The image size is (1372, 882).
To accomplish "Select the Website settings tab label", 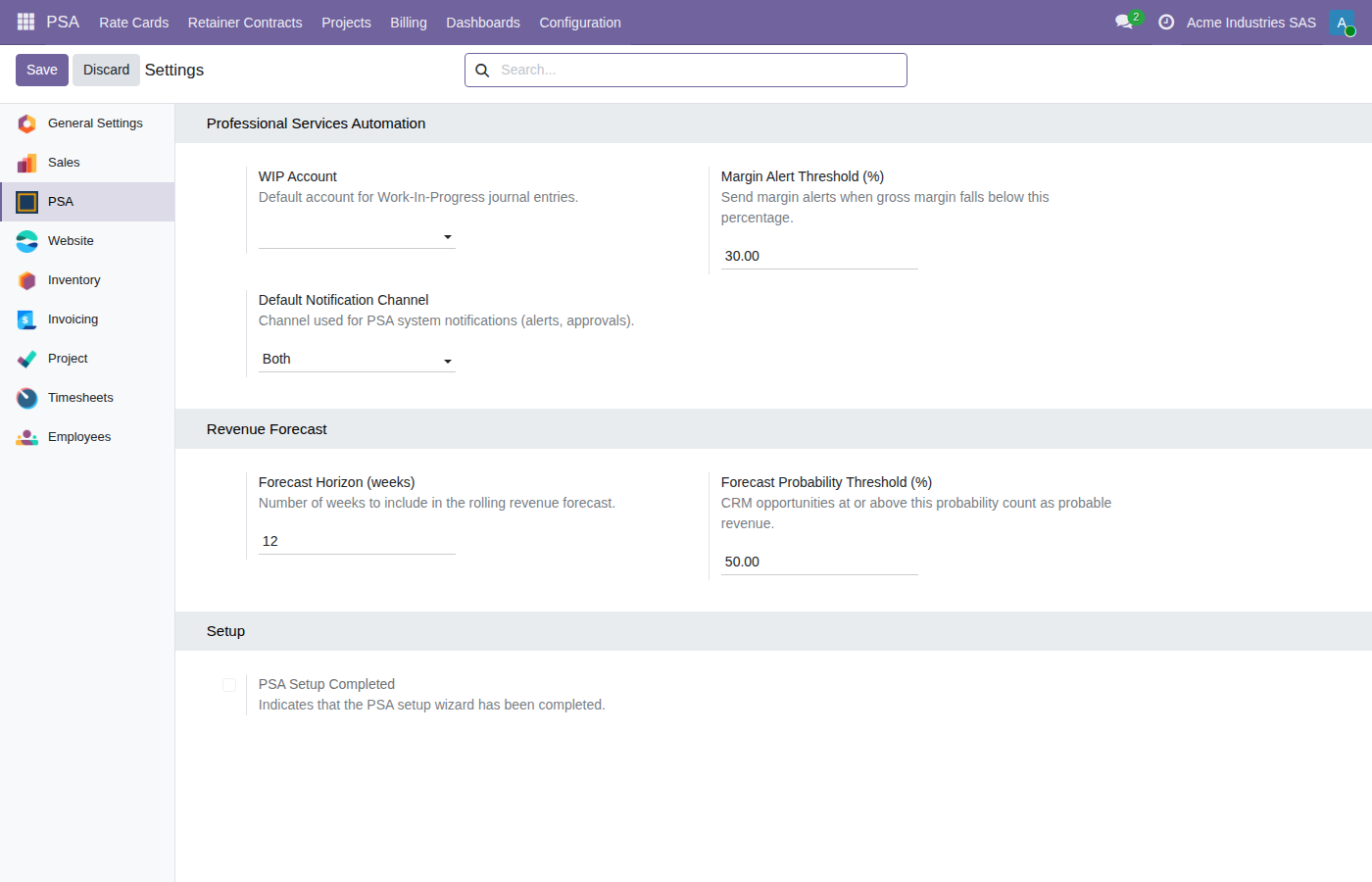I will (x=71, y=241).
